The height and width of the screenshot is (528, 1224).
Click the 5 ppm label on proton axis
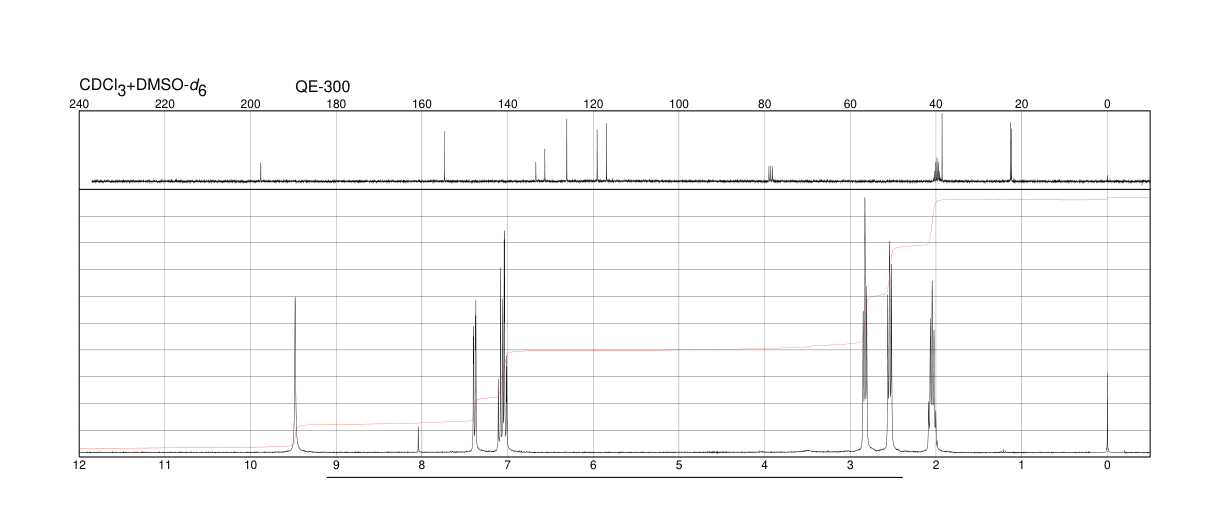click(679, 465)
